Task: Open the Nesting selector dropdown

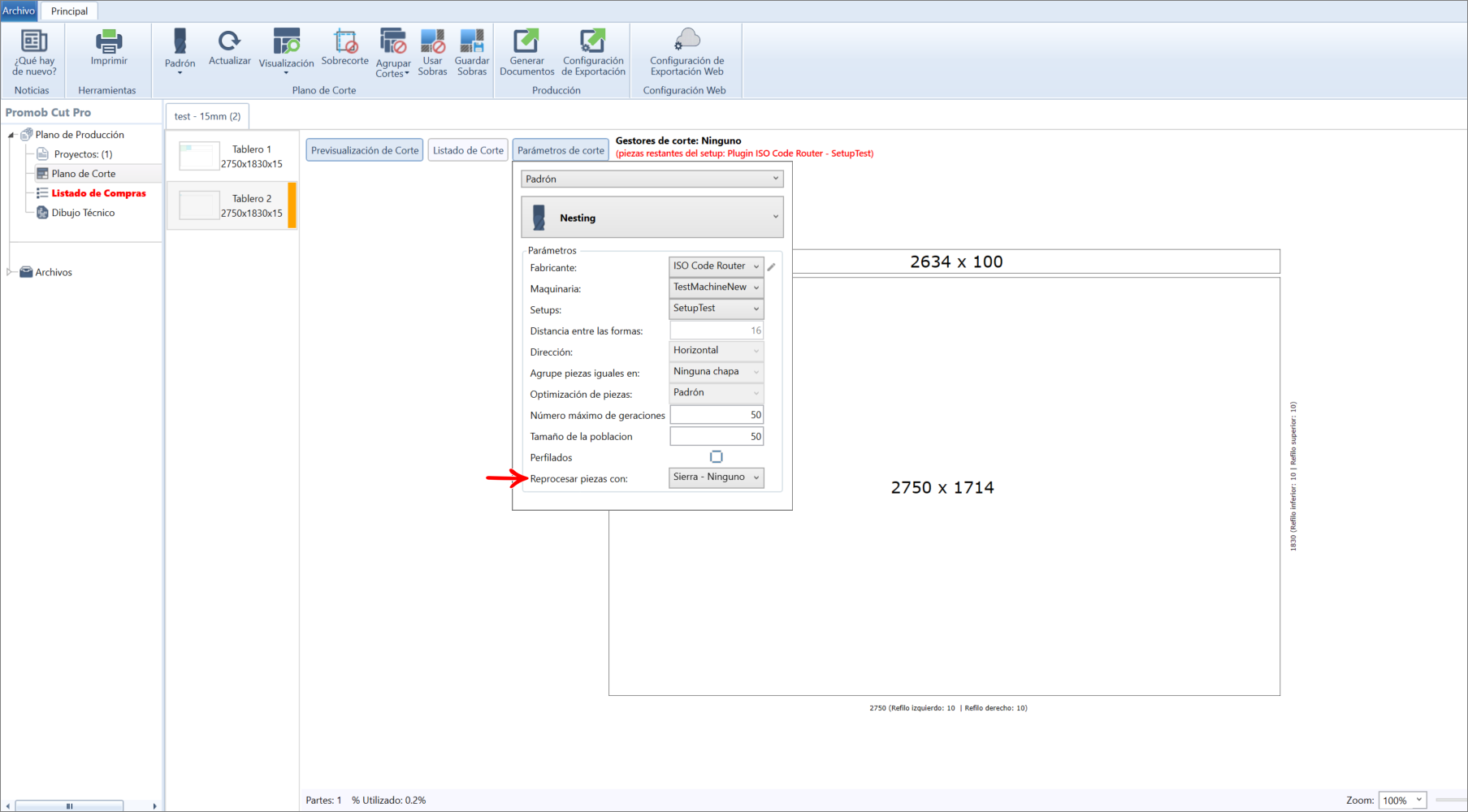Action: click(x=652, y=218)
